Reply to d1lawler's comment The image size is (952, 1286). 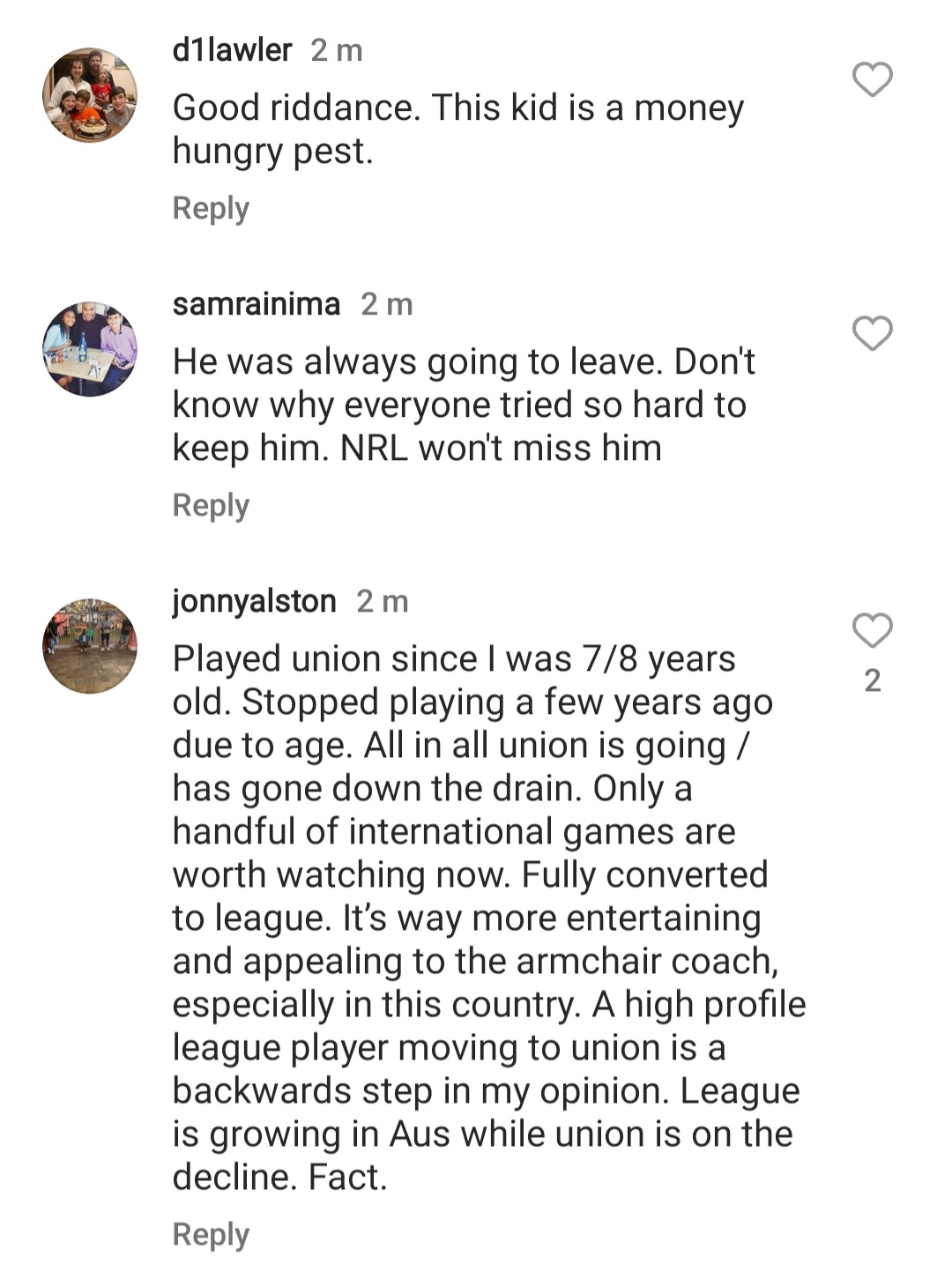211,209
